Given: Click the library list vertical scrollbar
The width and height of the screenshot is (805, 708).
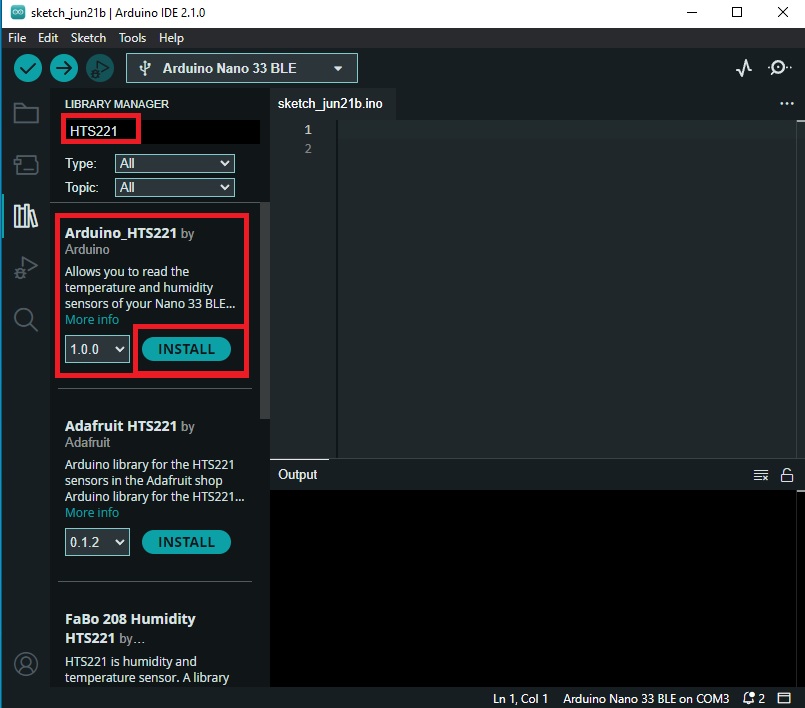Looking at the screenshot, I should tap(264, 311).
